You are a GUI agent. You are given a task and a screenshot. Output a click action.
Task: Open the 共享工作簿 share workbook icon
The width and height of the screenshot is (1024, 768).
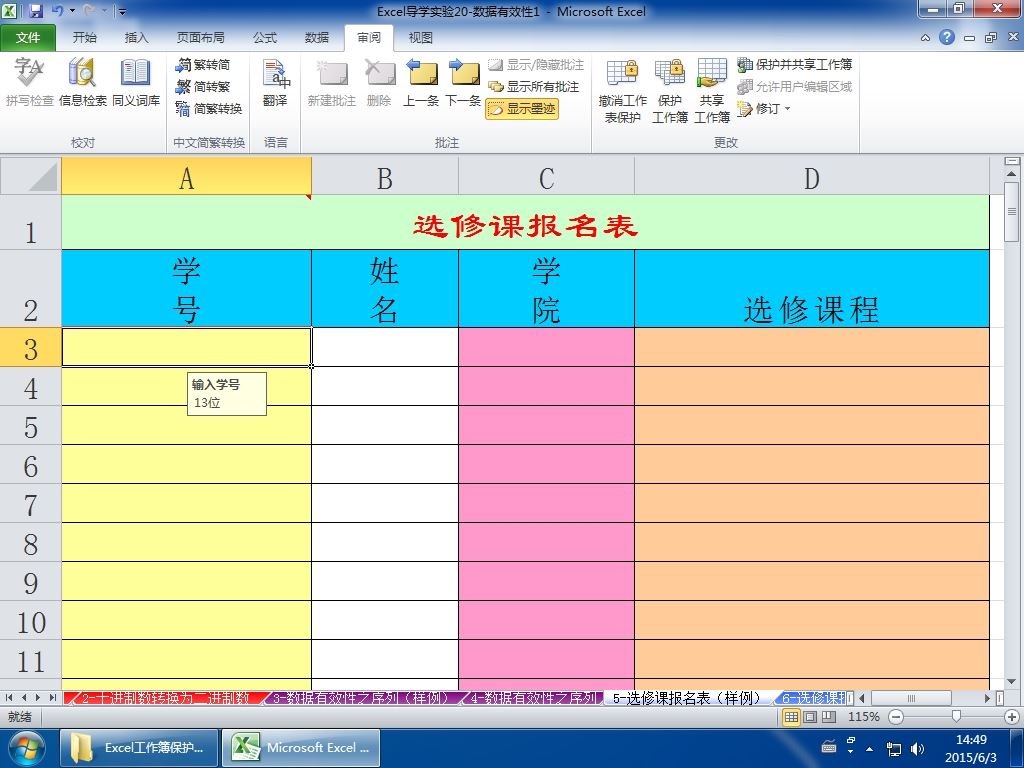[712, 91]
